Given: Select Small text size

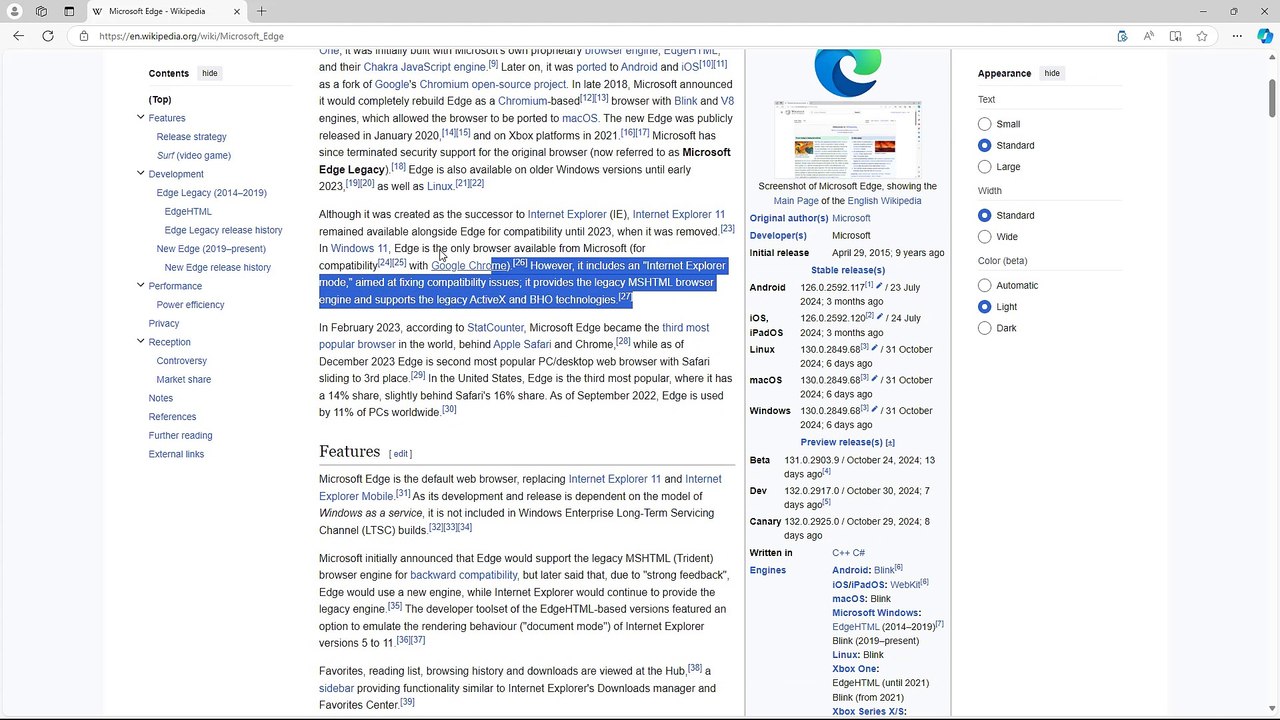Looking at the screenshot, I should 985,124.
